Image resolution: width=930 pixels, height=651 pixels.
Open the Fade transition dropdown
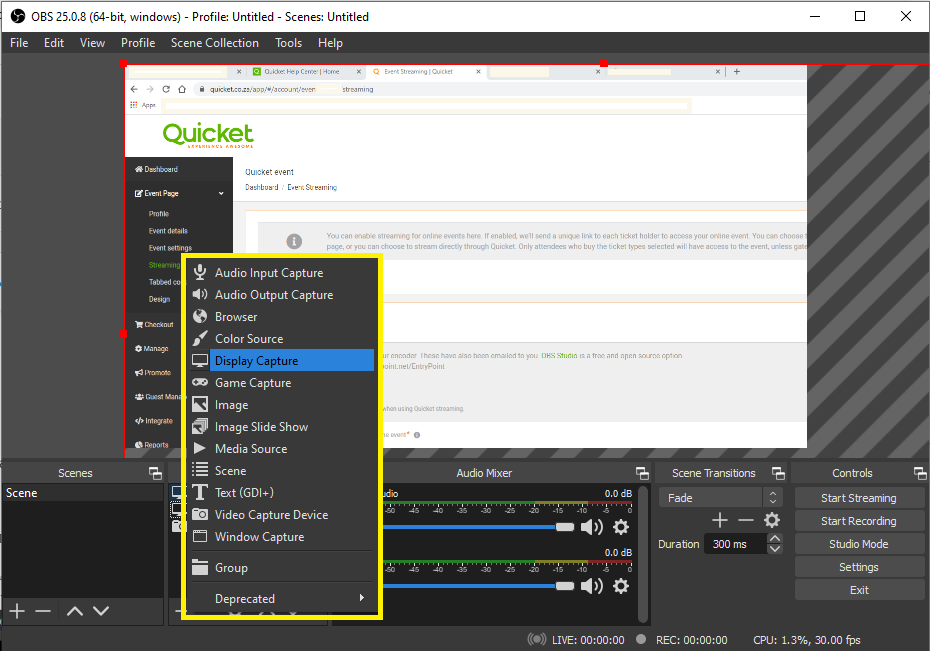click(721, 497)
